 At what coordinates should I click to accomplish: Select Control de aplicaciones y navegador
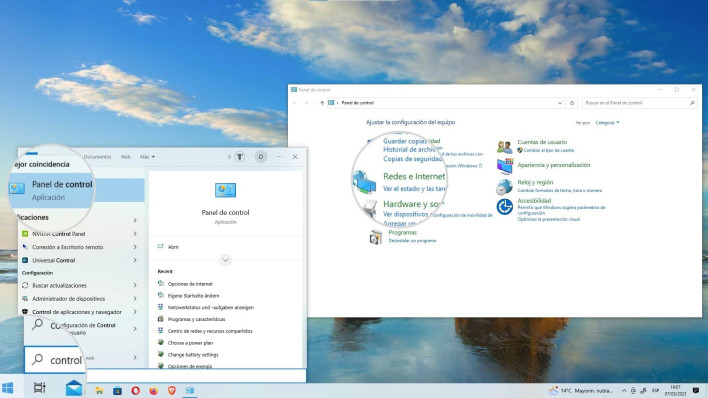click(77, 312)
